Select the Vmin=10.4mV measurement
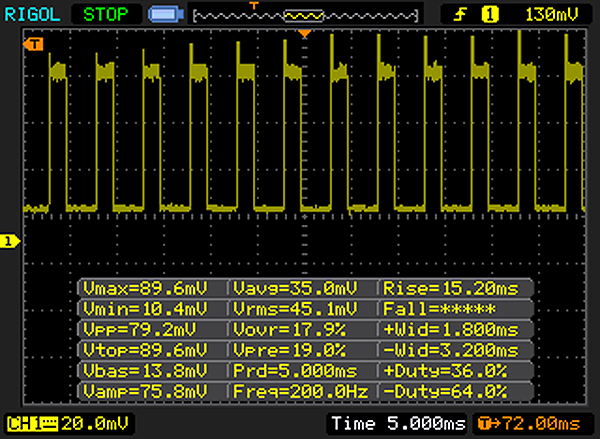Screen dimensions: 600x439 coord(145,309)
